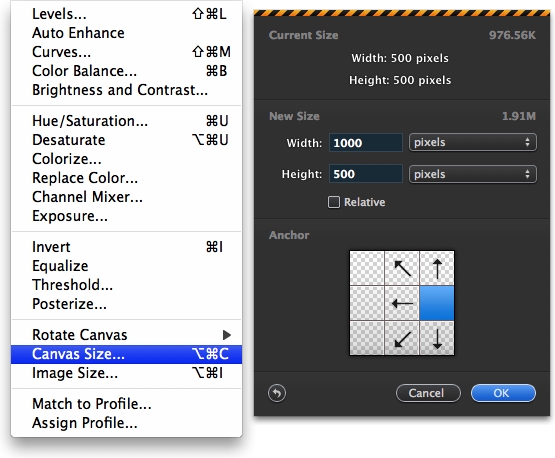Select Posterize... from the menu
This screenshot has height=458, width=555.
click(127, 304)
